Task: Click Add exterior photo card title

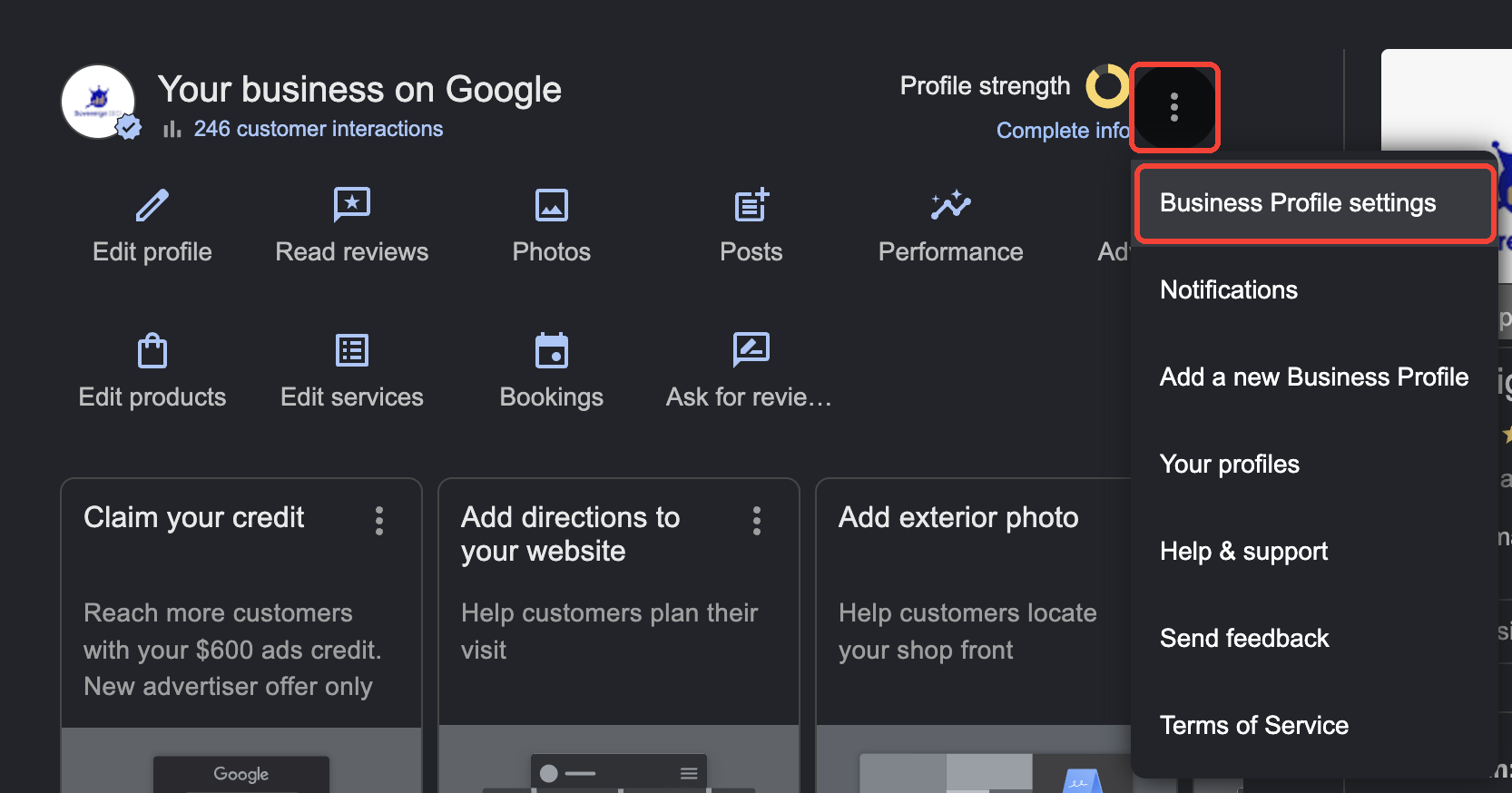Action: [x=959, y=518]
